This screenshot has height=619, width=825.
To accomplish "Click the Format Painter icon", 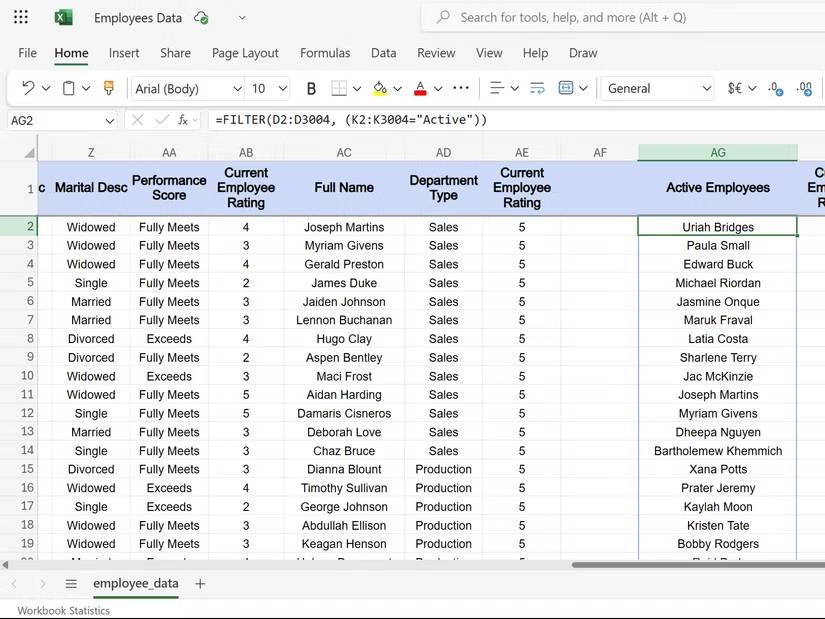I will 107,88.
